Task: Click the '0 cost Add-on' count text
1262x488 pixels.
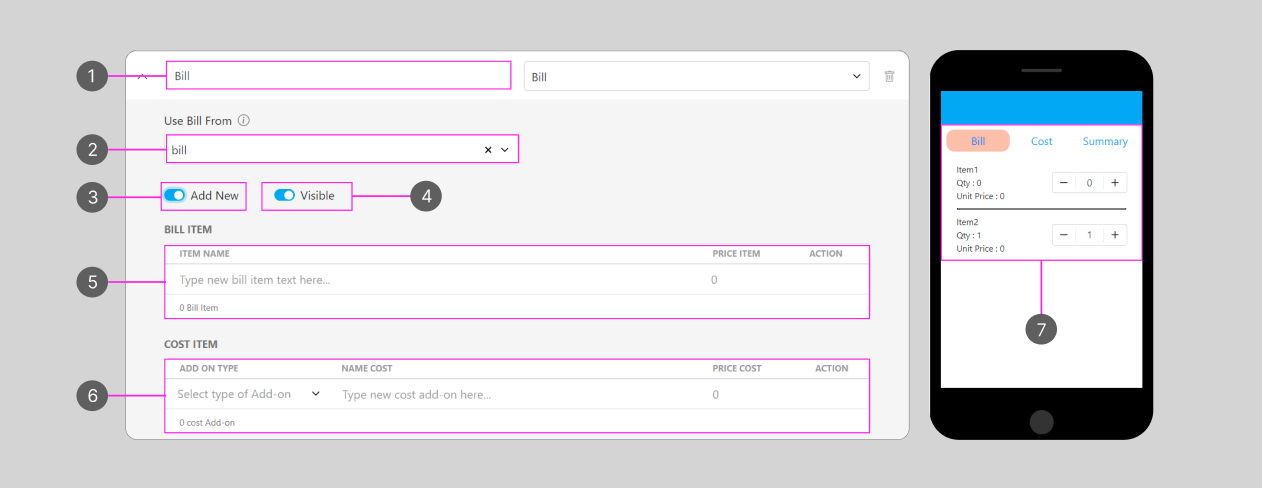Action: click(207, 423)
